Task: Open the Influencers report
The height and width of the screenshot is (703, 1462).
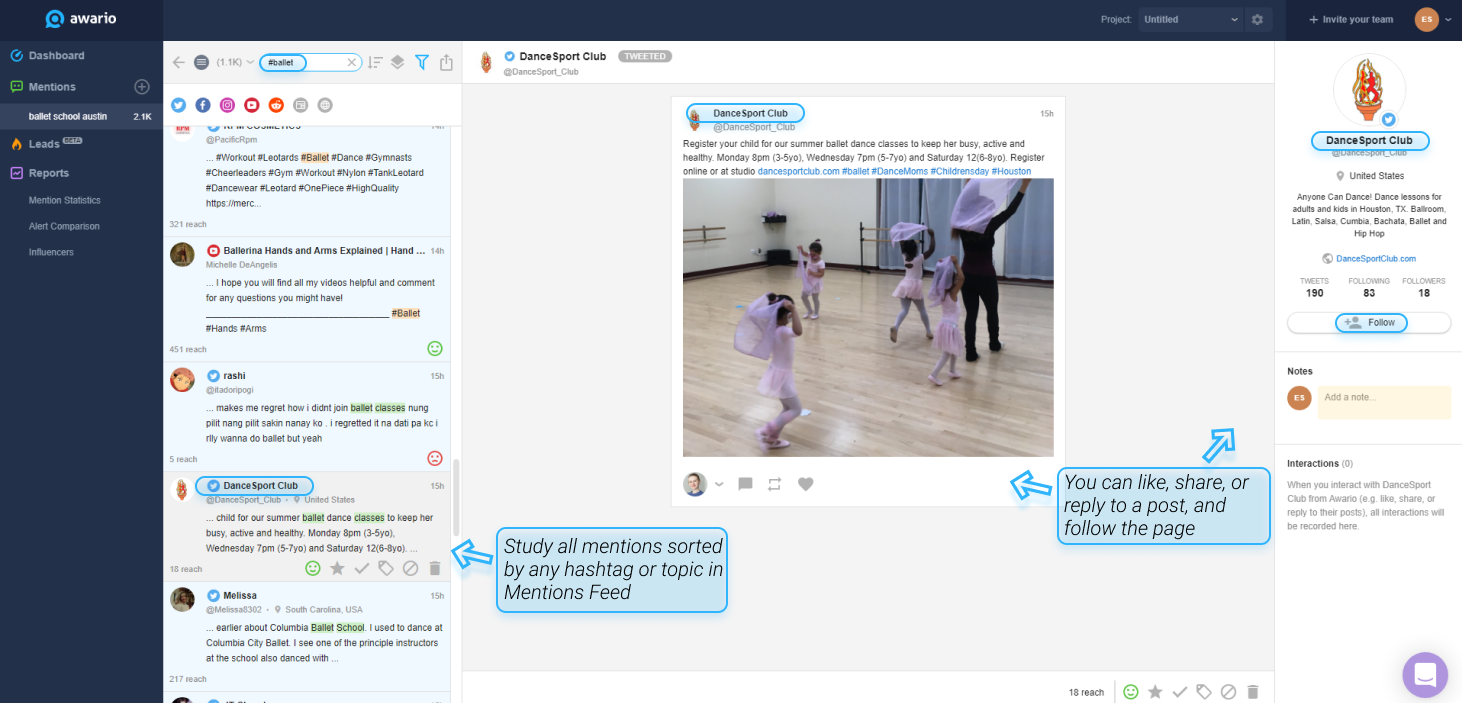Action: [51, 252]
